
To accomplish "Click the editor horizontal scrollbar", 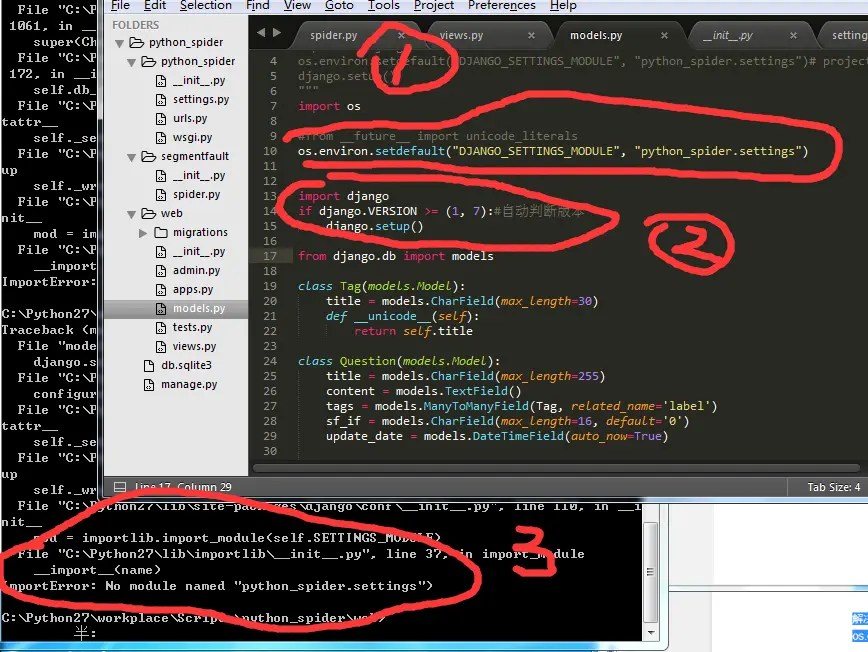I will 556,468.
